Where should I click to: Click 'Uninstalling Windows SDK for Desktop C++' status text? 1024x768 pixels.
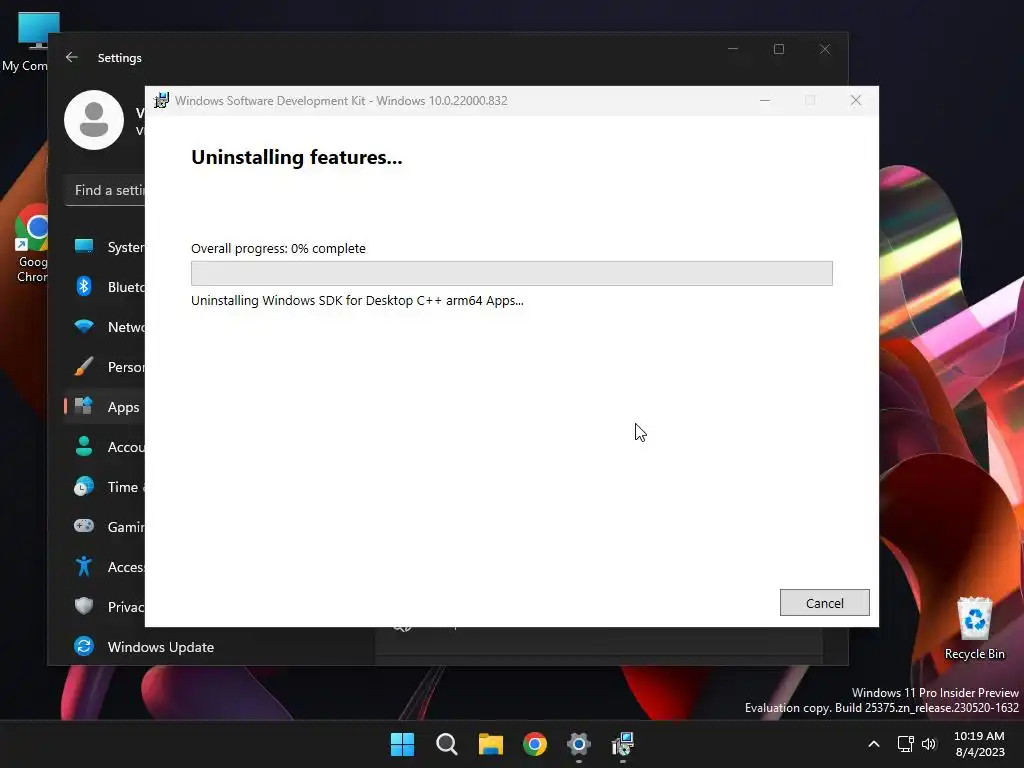357,300
